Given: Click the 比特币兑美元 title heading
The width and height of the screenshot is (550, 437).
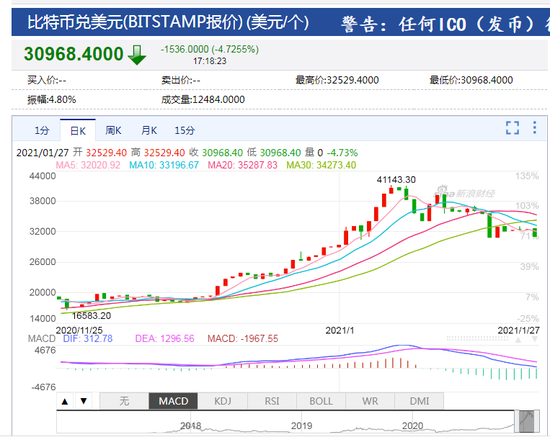Looking at the screenshot, I should tap(168, 22).
